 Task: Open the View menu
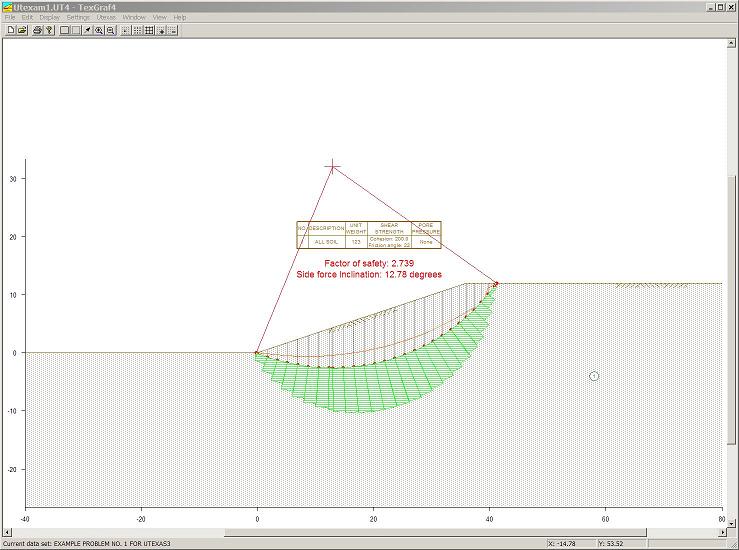coord(159,17)
